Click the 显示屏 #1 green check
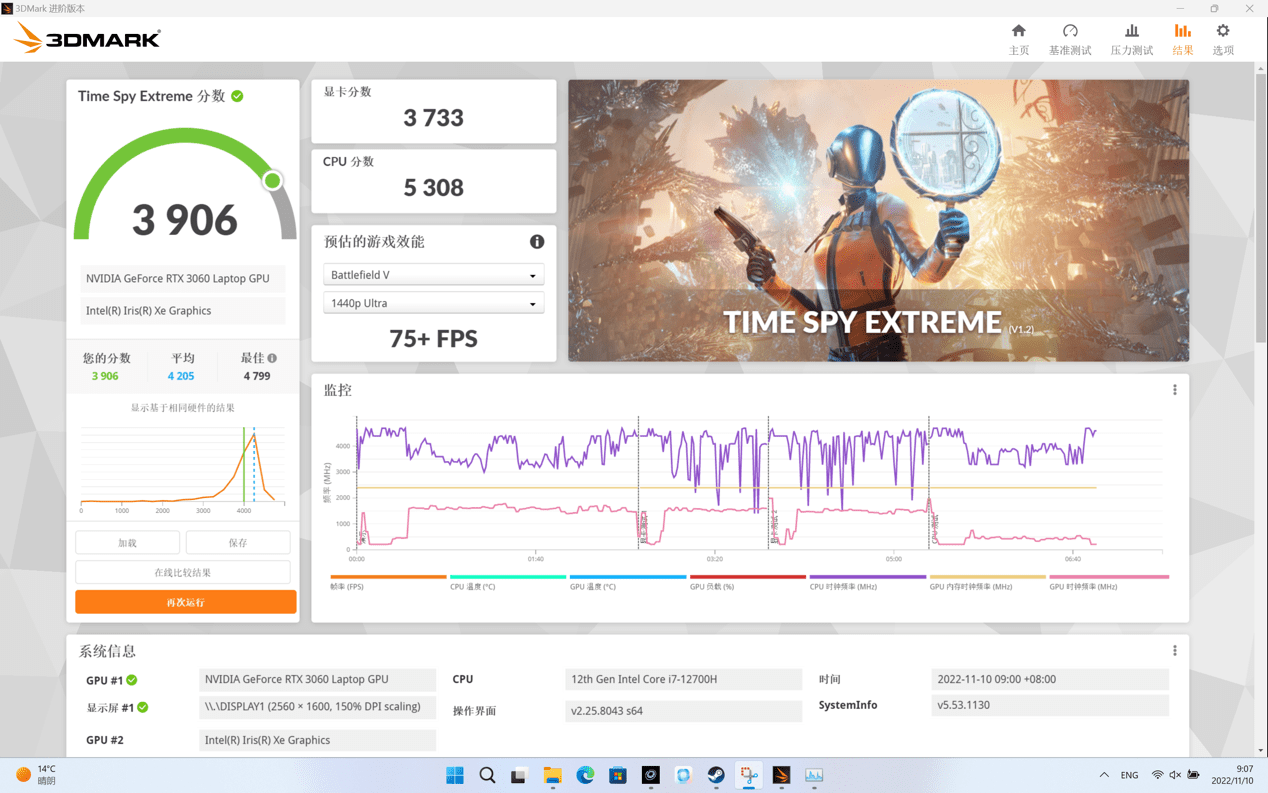The height and width of the screenshot is (793, 1268). [143, 708]
